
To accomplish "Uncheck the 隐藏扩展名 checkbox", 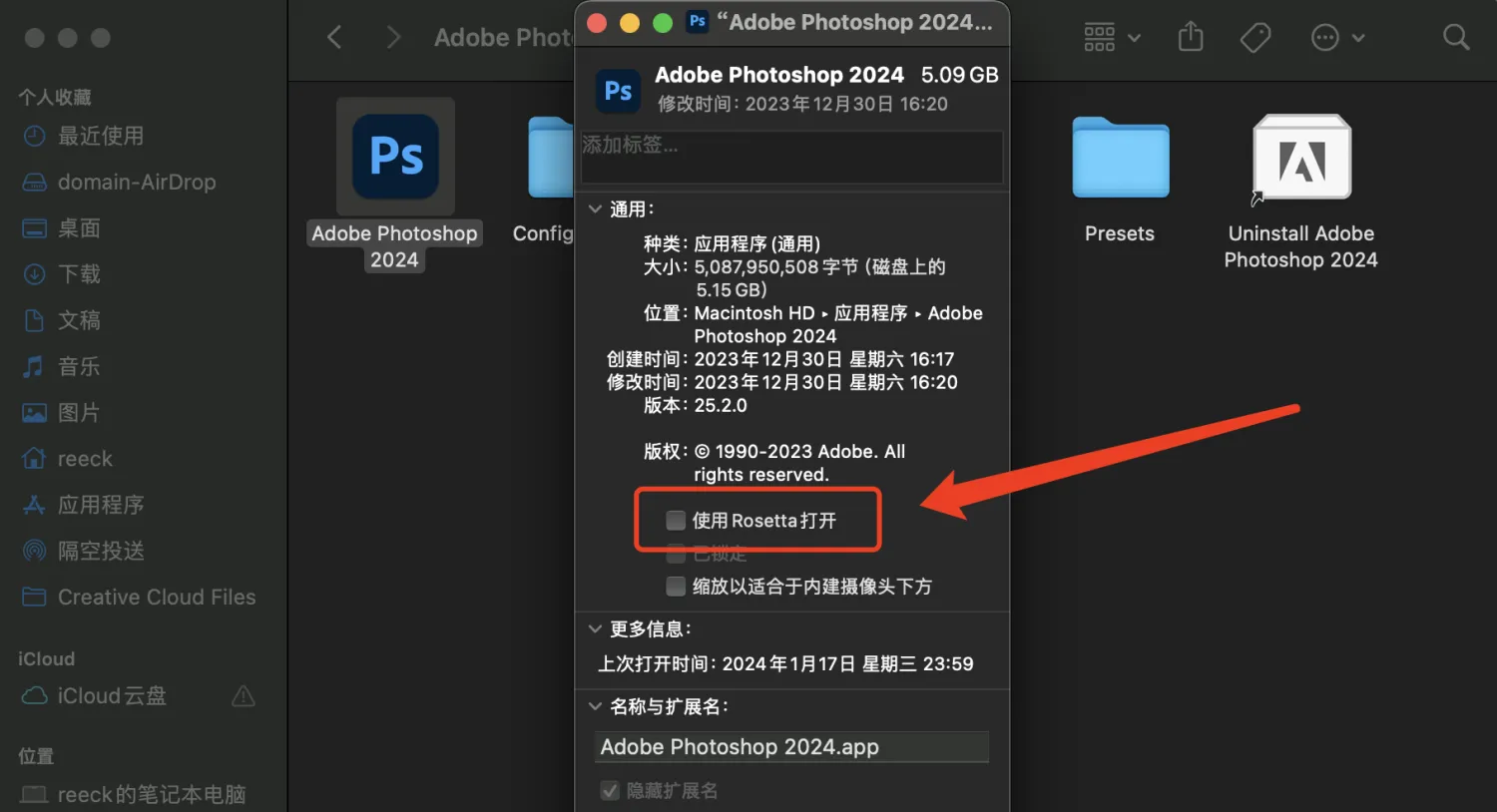I will (610, 790).
